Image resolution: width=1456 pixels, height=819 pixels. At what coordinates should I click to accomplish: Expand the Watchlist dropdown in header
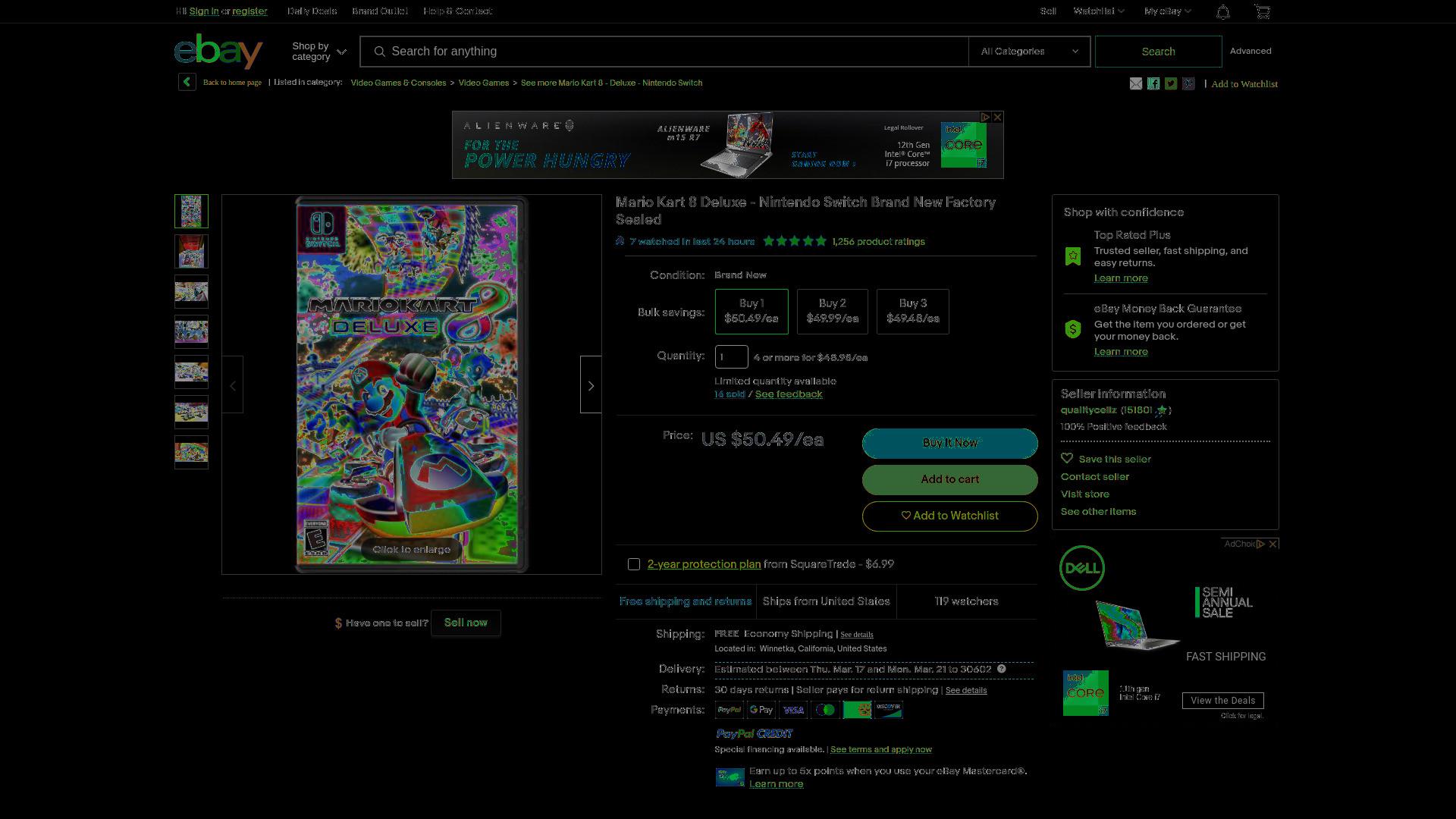[x=1098, y=11]
